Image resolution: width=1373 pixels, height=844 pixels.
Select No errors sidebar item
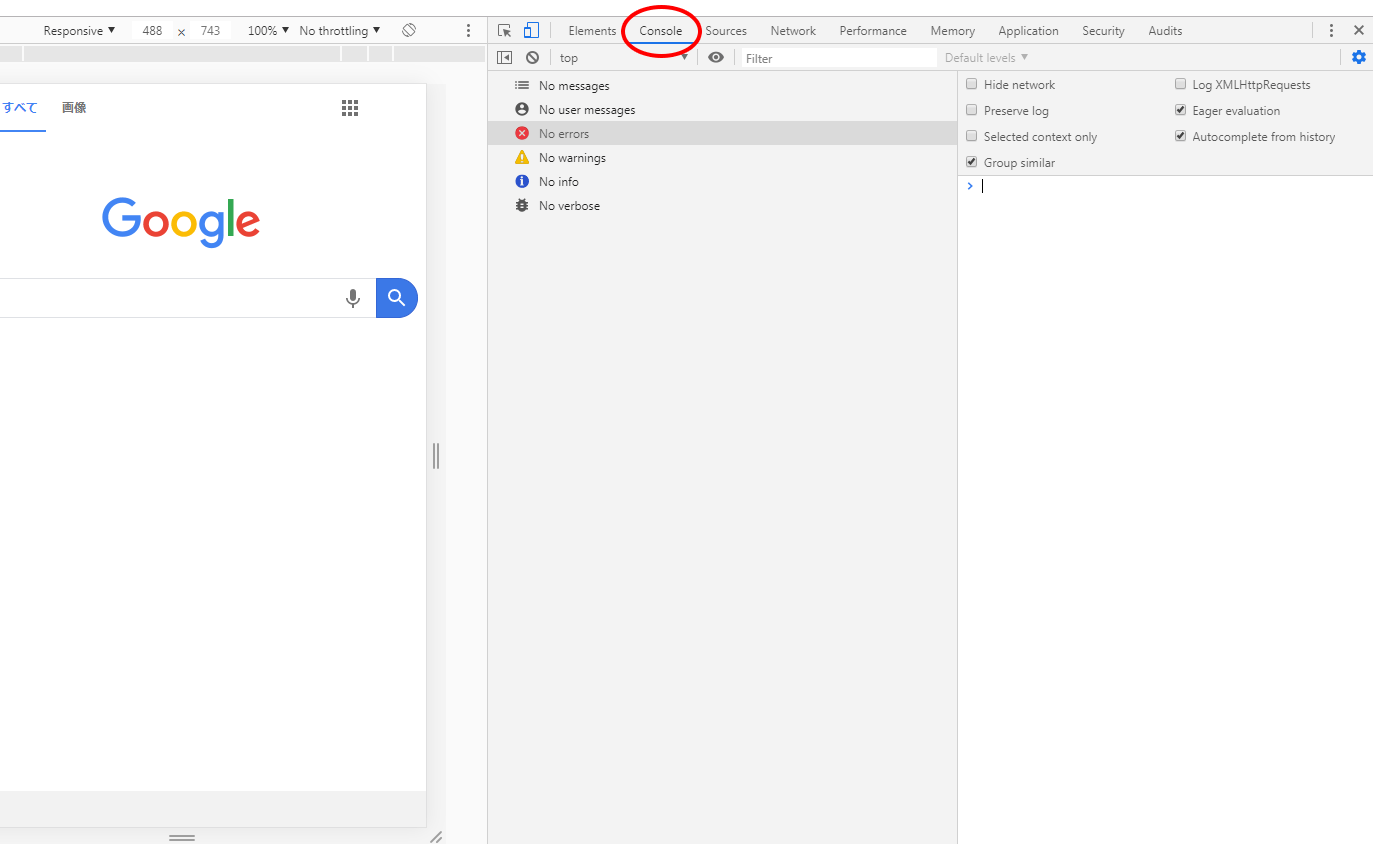(722, 134)
